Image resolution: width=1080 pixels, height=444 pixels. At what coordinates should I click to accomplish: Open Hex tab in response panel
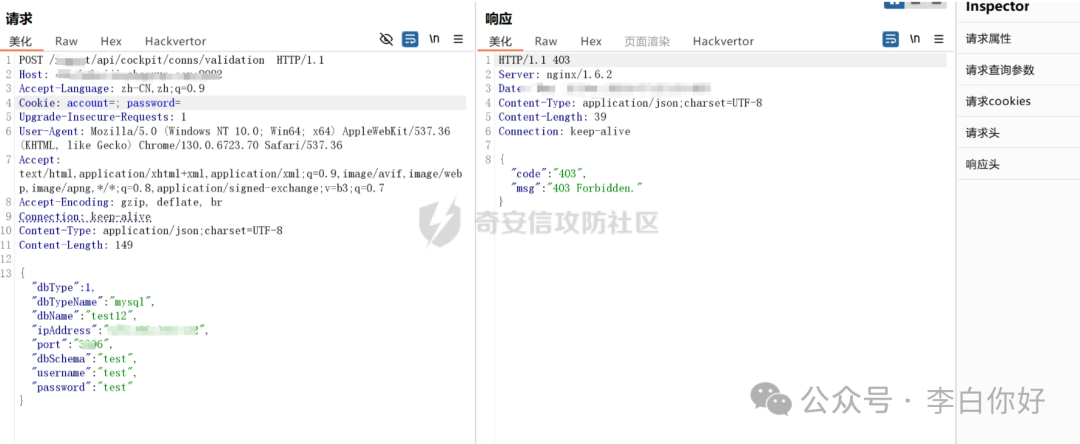591,41
